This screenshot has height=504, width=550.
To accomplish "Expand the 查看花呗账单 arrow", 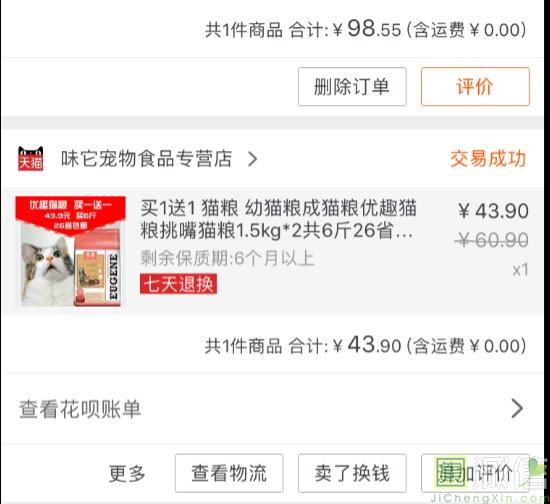I will (x=517, y=408).
